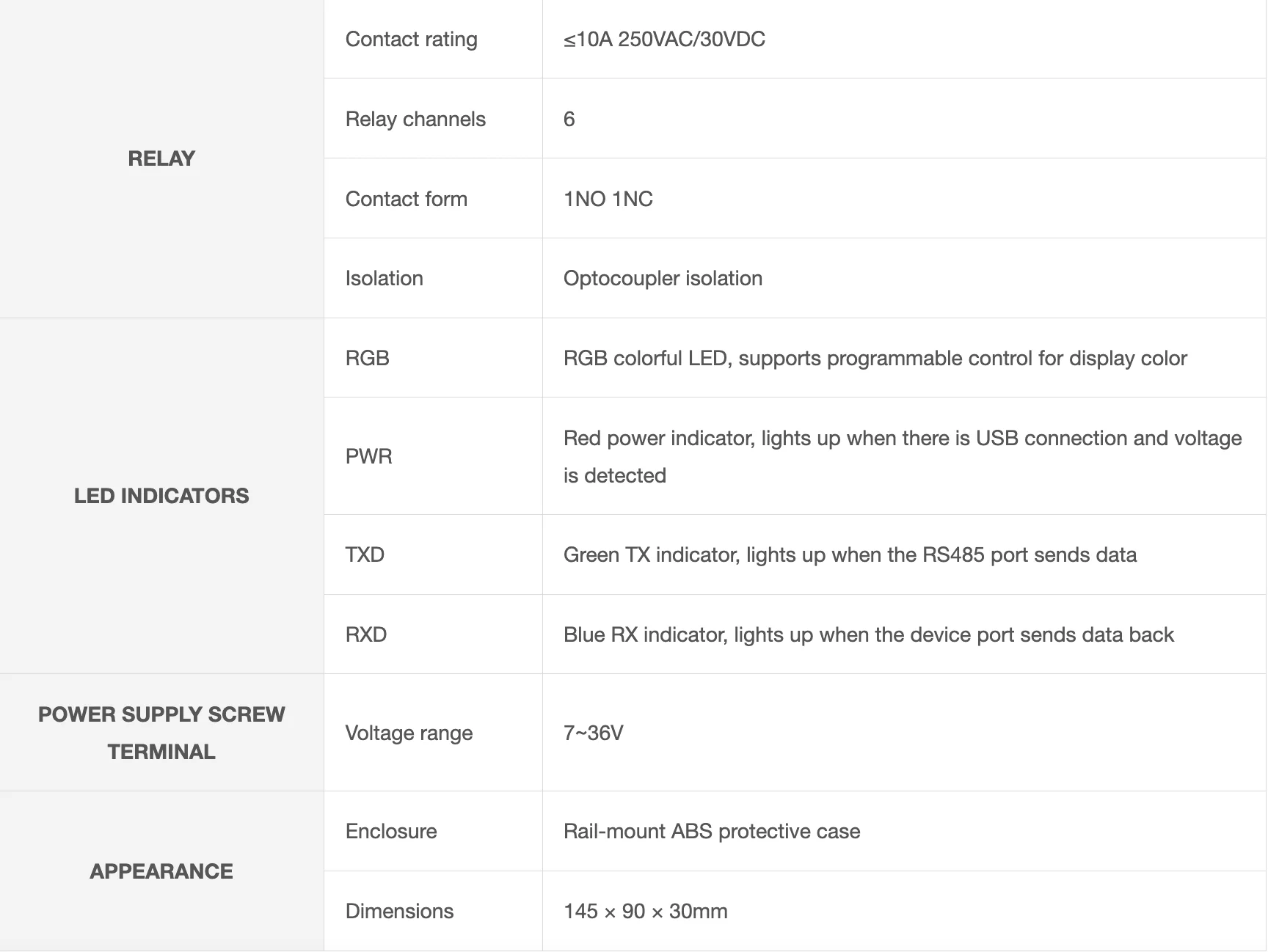Select the Isolation row label
Image resolution: width=1268 pixels, height=952 pixels.
tap(384, 278)
